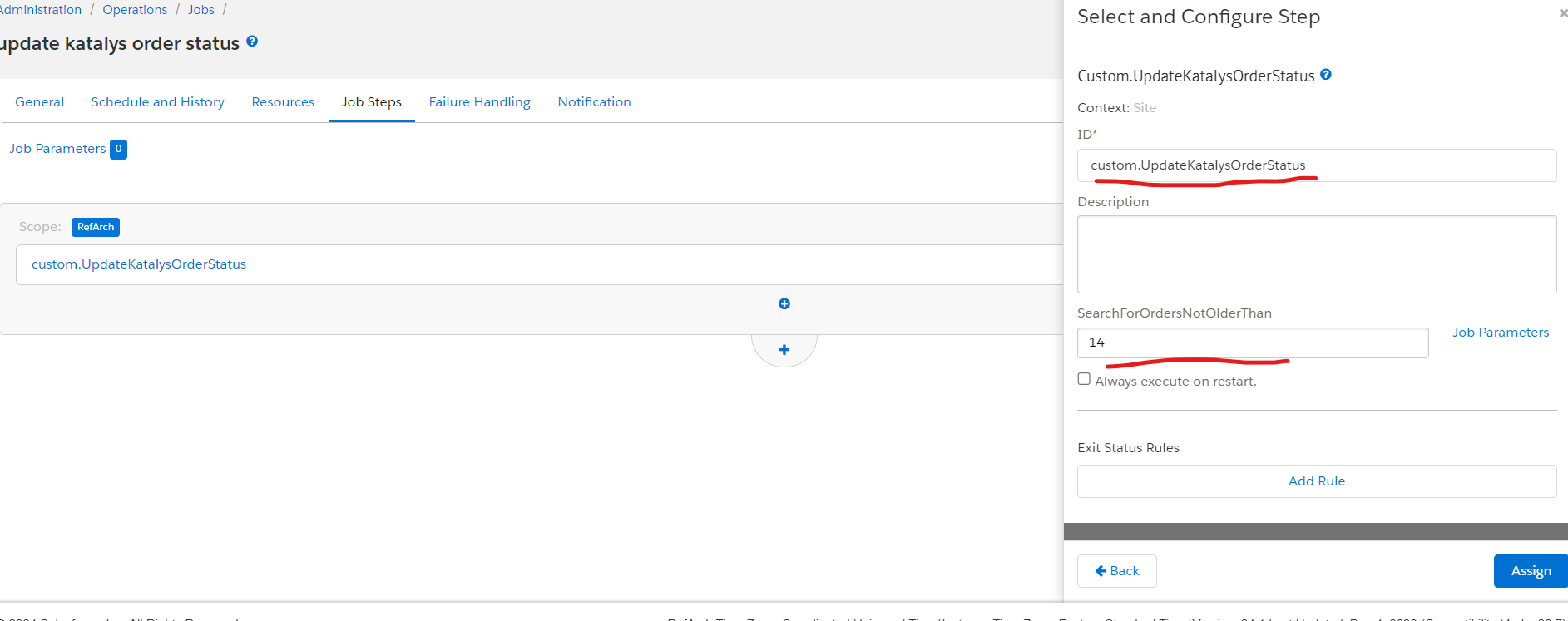Click help icon next to Custom.UpdateKatalysOrderStatus
The image size is (1568, 621).
click(1326, 75)
